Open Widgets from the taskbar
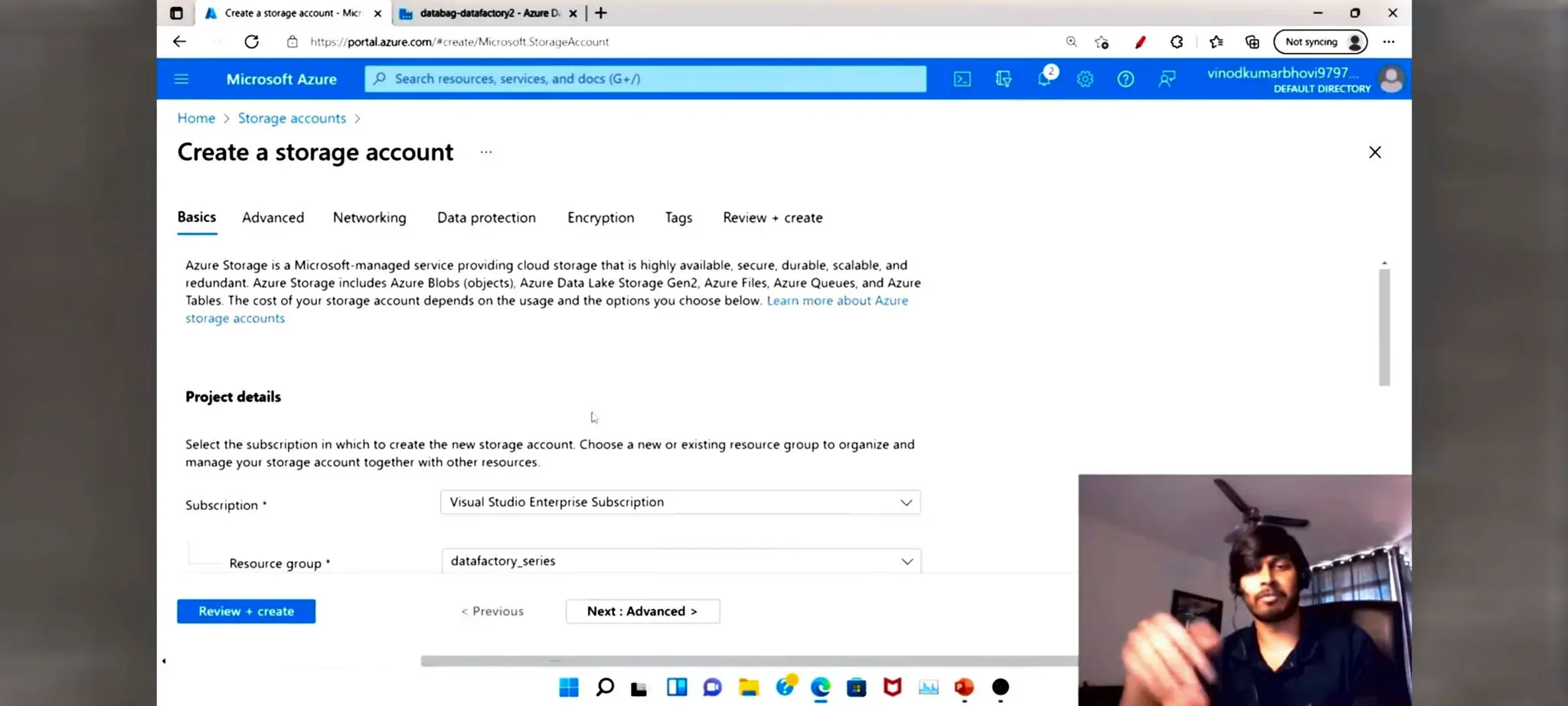This screenshot has width=1568, height=706. (677, 688)
